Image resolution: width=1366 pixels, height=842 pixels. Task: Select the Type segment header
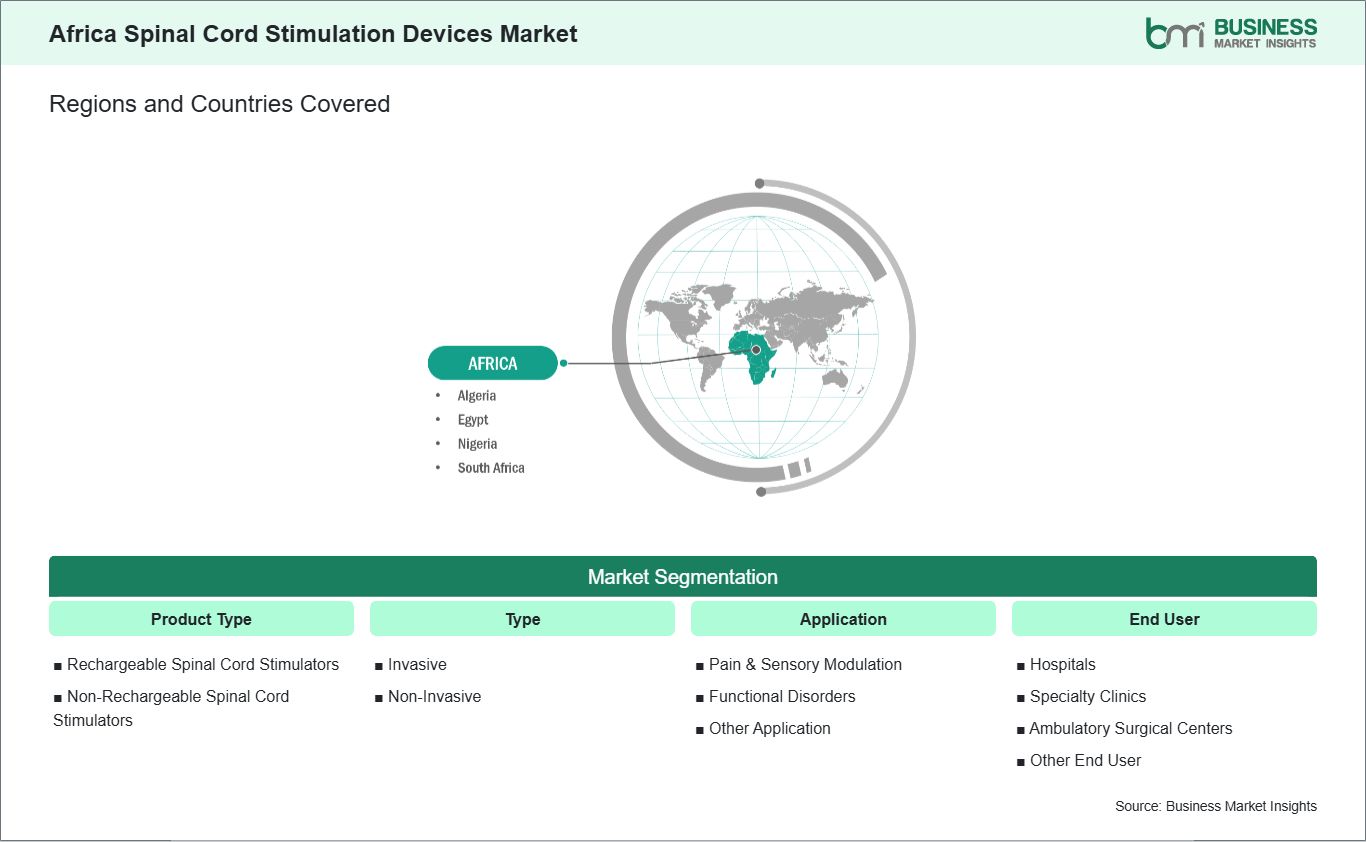pos(523,619)
